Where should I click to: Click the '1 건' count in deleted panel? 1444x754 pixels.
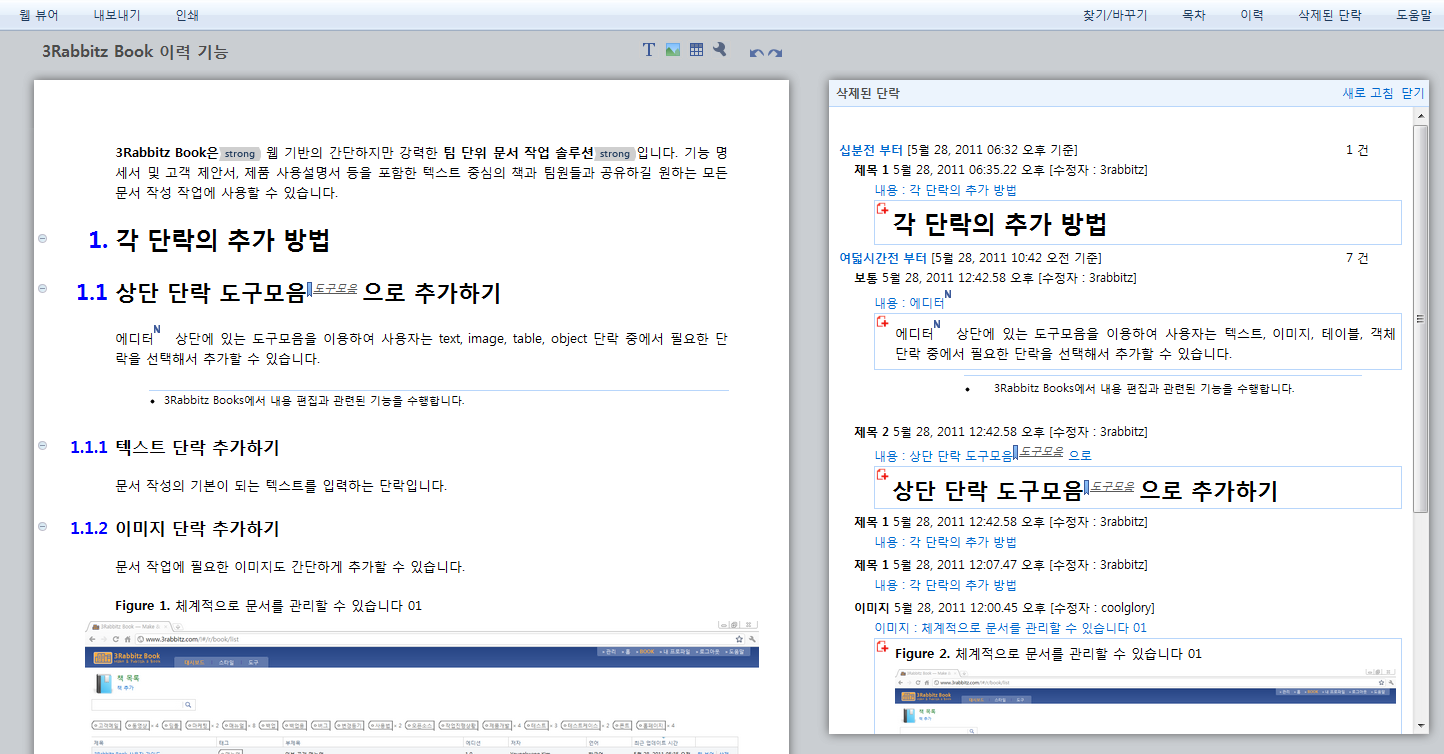[x=1357, y=150]
